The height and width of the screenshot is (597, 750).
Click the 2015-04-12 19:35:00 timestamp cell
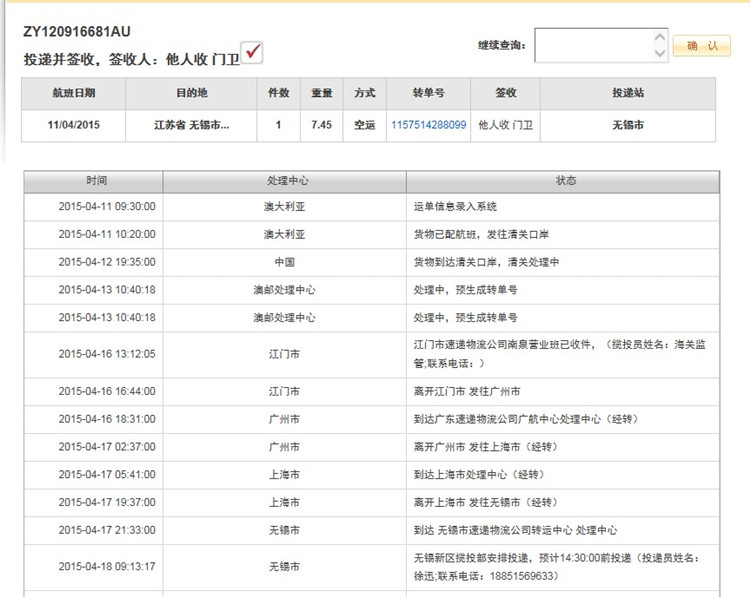(107, 262)
